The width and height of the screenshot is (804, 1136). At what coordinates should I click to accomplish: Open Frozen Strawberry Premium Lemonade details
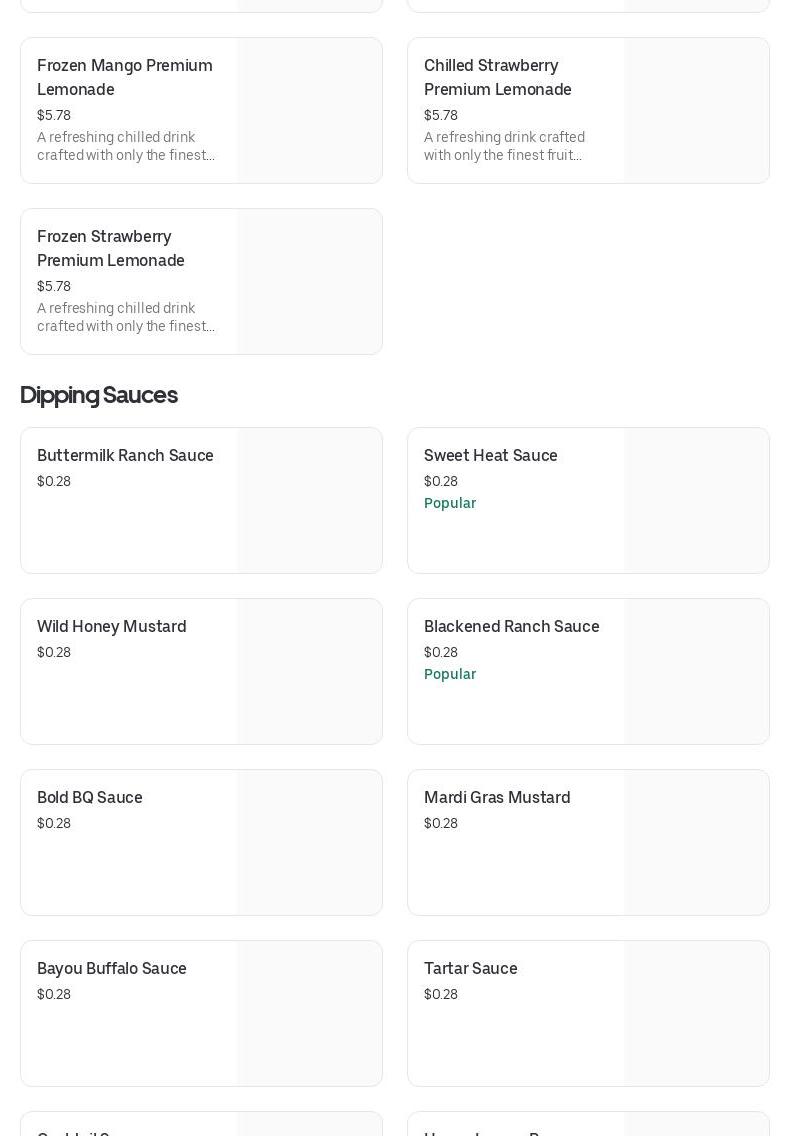pyautogui.click(x=111, y=248)
